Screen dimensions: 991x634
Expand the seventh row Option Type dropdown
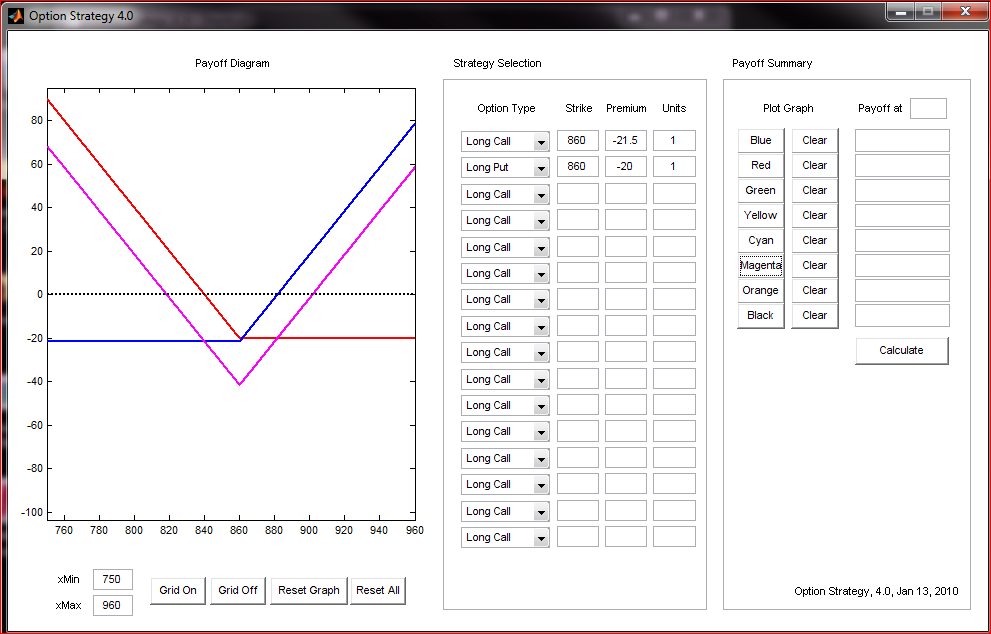(505, 300)
